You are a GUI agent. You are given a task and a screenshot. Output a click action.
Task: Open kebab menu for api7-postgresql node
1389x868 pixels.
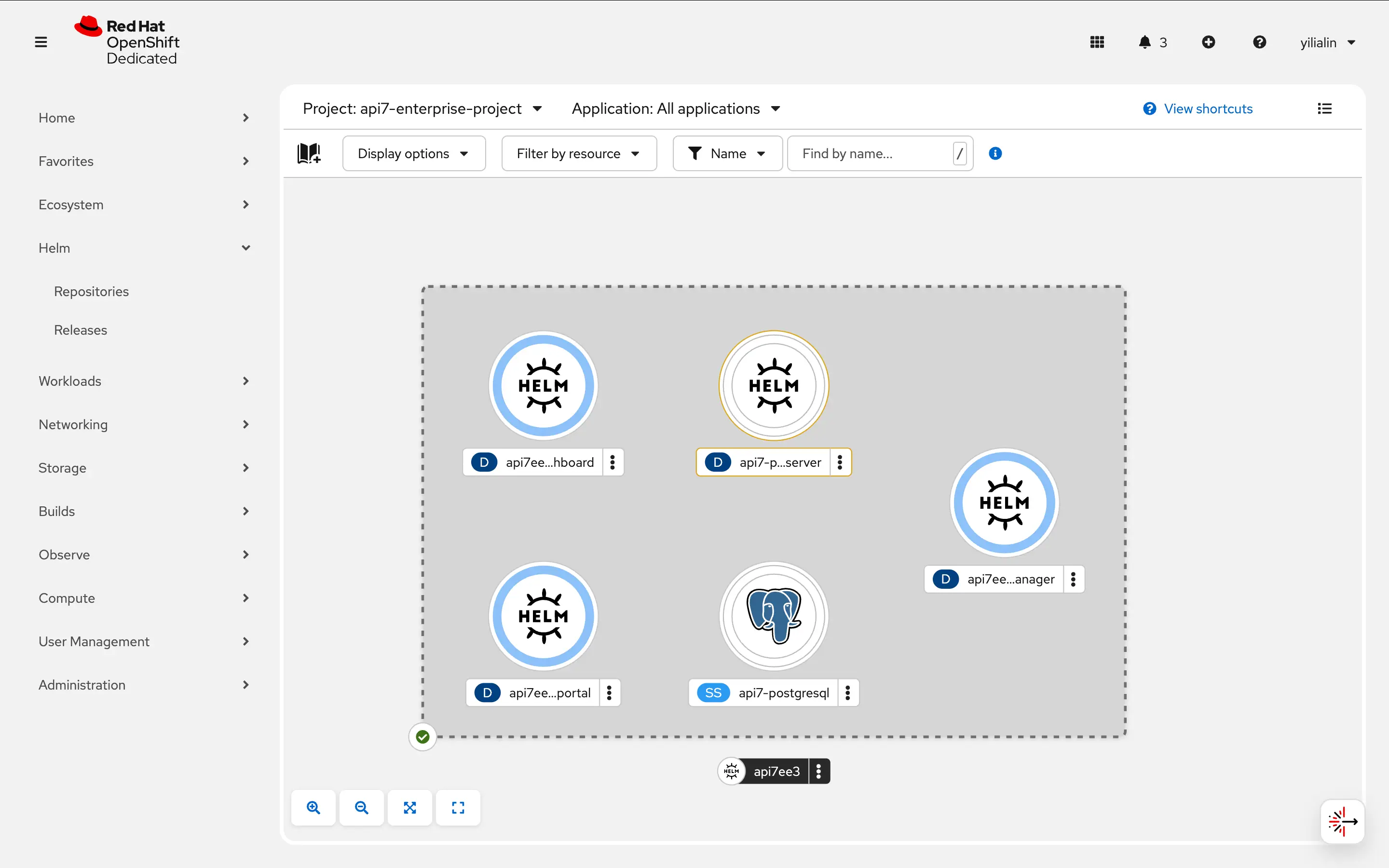click(848, 693)
